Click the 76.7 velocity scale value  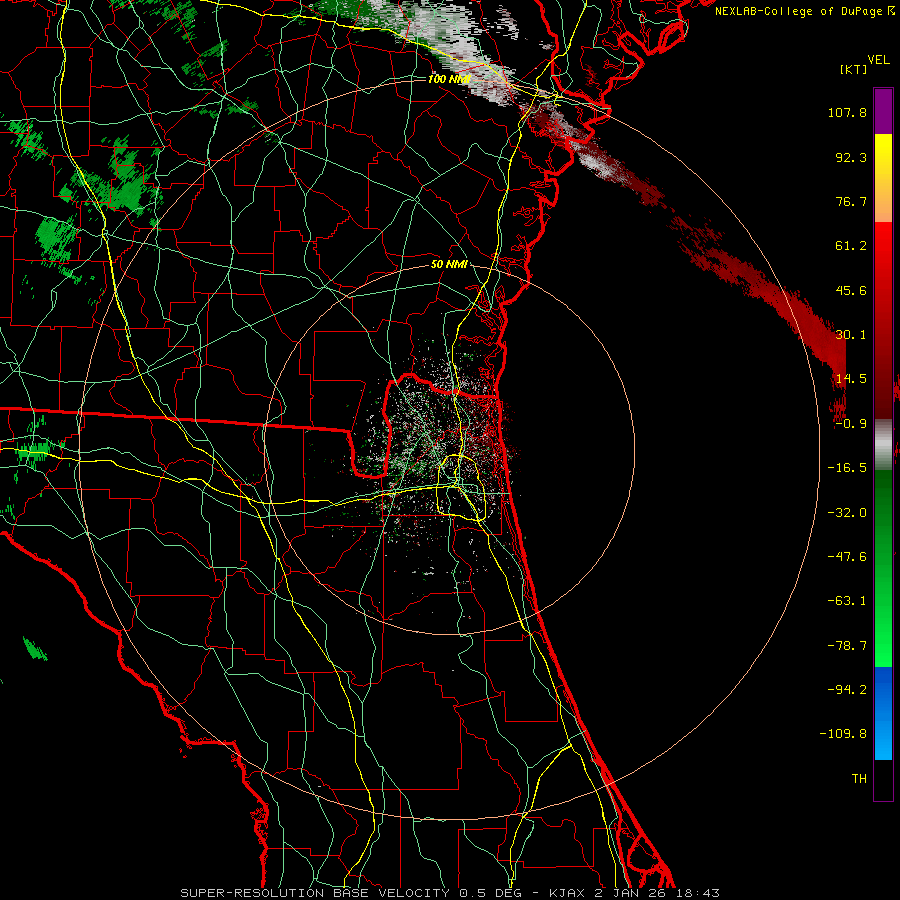click(851, 201)
